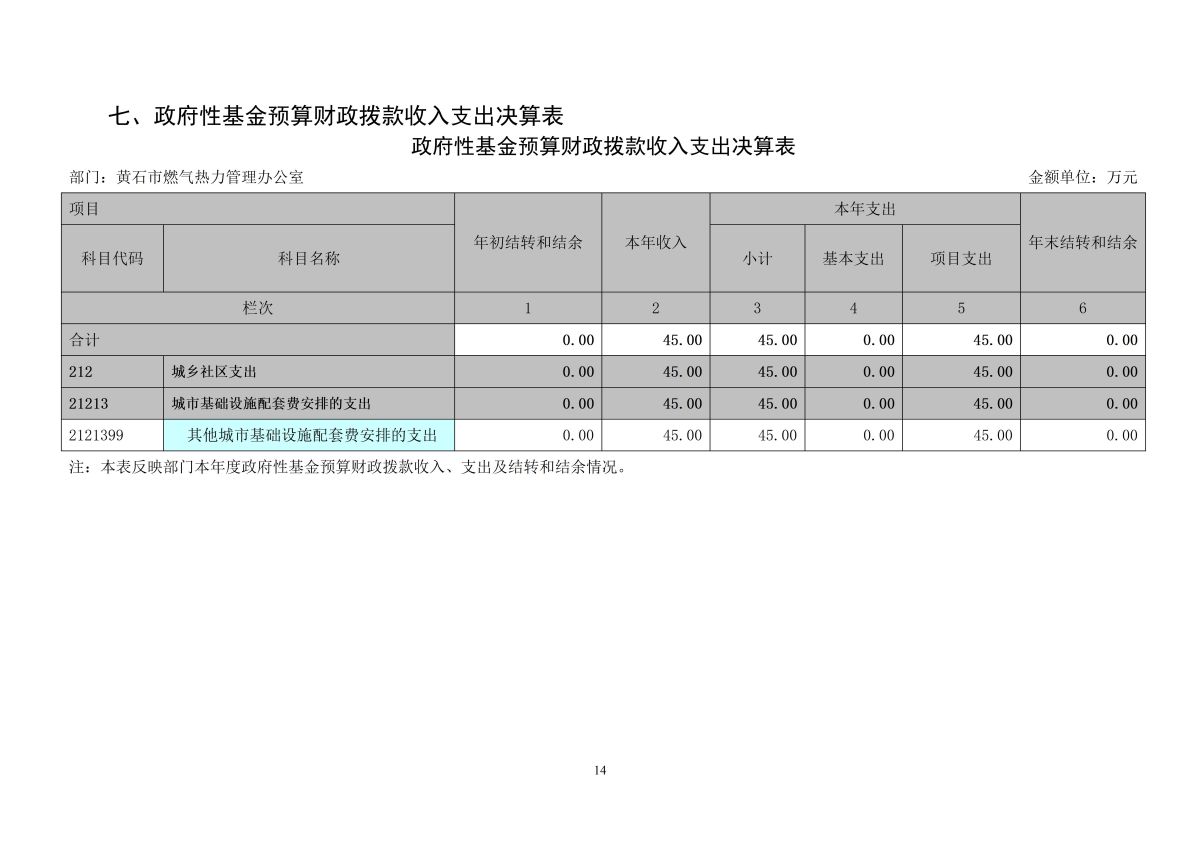Click column number 1 in 栏次 row
The width and height of the screenshot is (1200, 848).
(528, 308)
